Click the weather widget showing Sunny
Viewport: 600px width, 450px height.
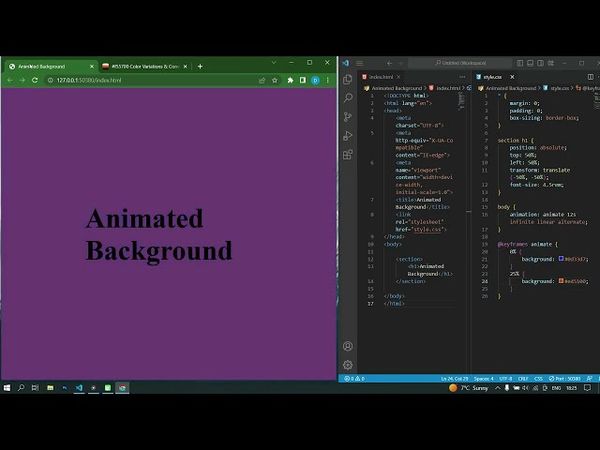point(469,388)
